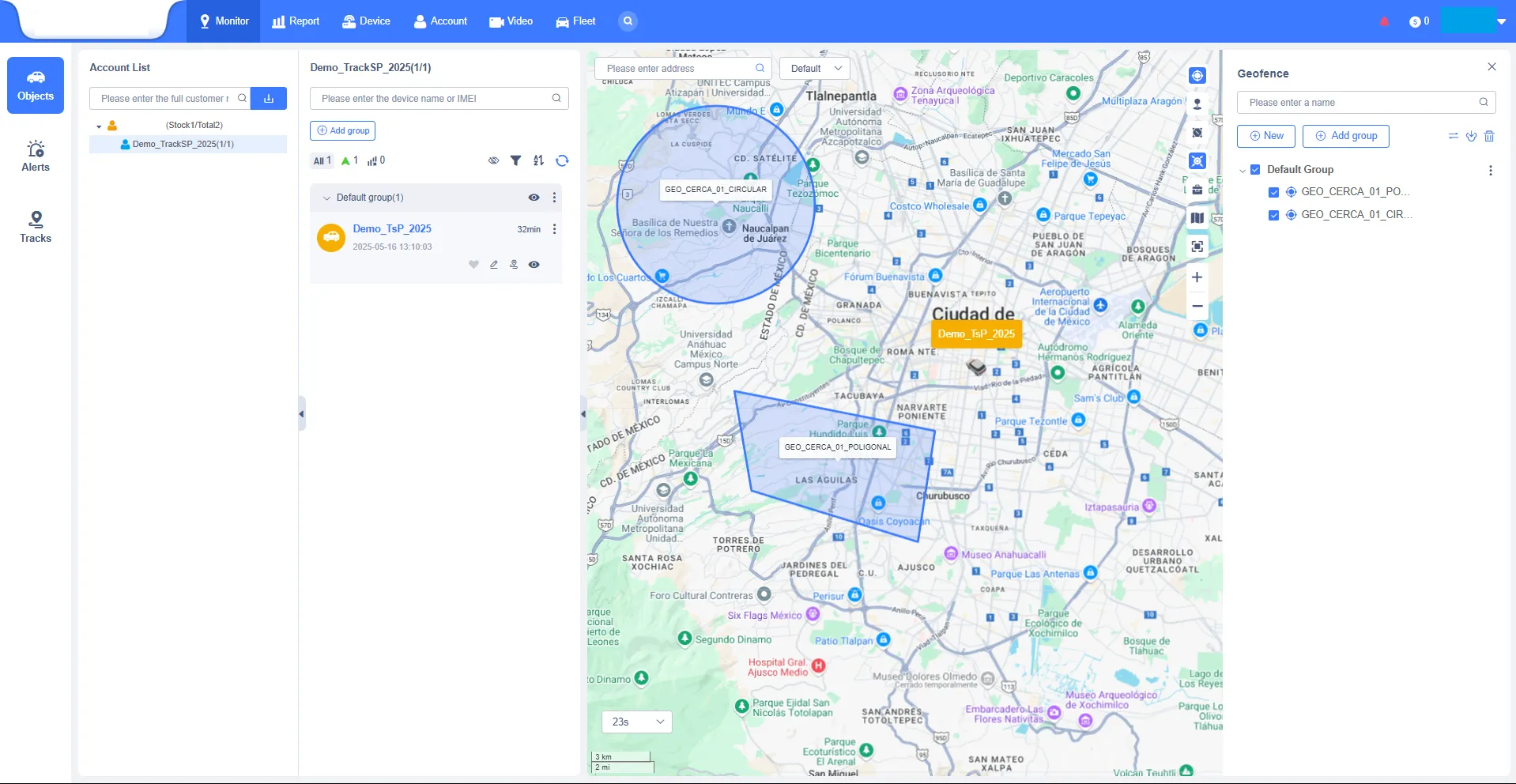Click the refresh devices icon

561,160
